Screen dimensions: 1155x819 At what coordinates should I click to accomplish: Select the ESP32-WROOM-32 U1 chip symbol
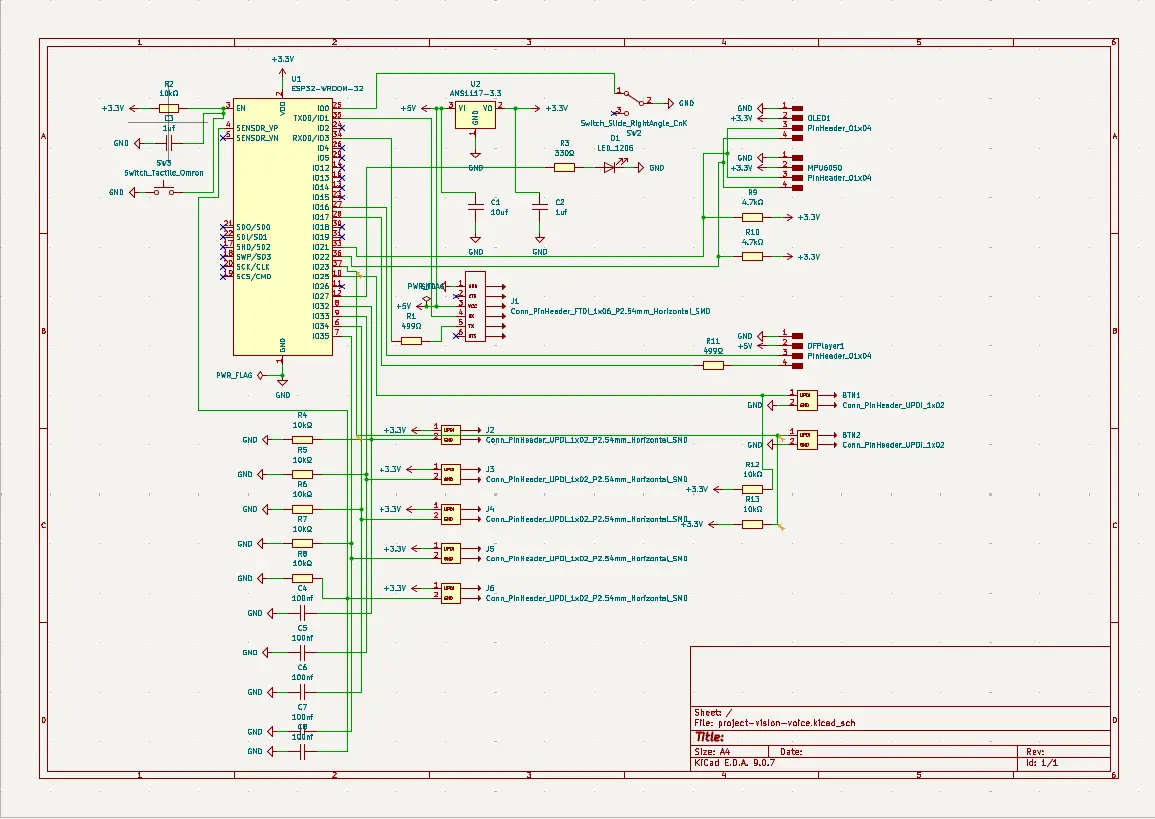[283, 227]
